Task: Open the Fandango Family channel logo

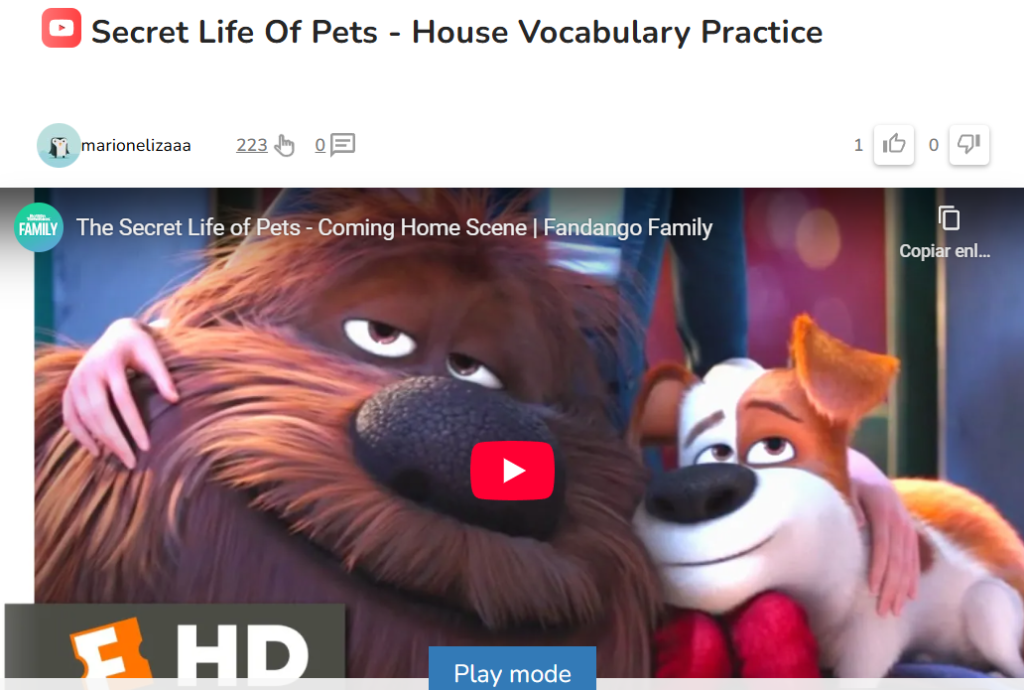Action: (x=39, y=228)
